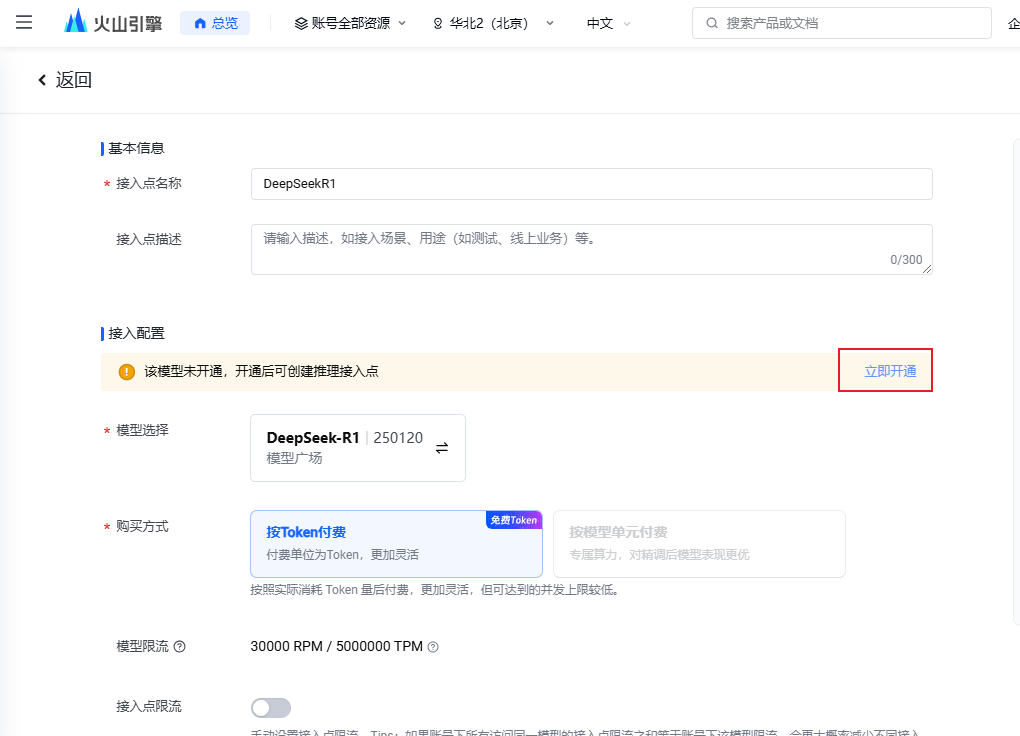
Task: Click the home icon beside 总览
Action: 199,22
